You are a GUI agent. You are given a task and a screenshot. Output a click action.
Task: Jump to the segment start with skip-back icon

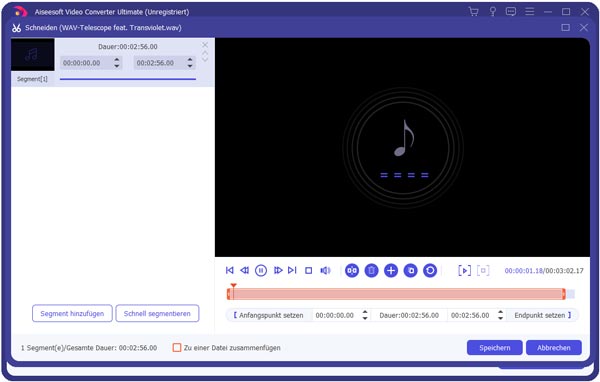coord(230,271)
